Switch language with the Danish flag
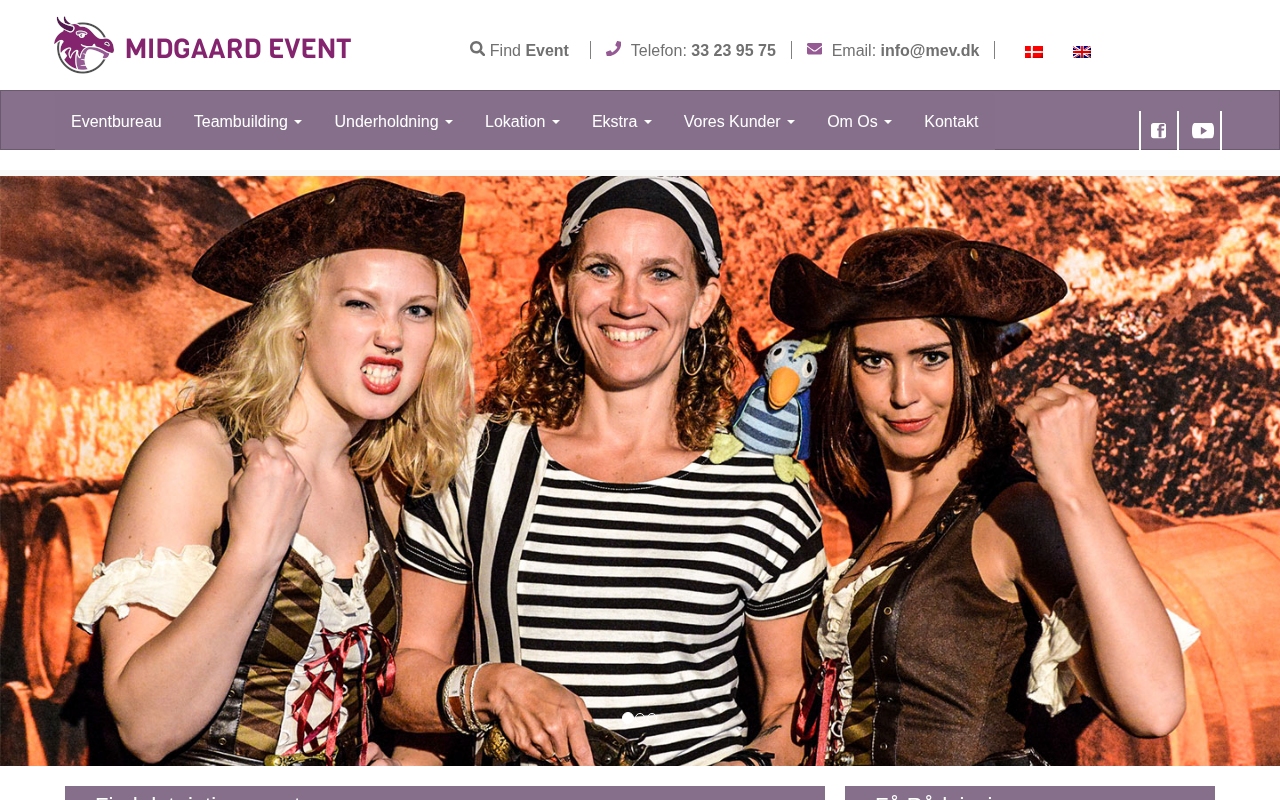The image size is (1280, 800). pyautogui.click(x=1034, y=52)
